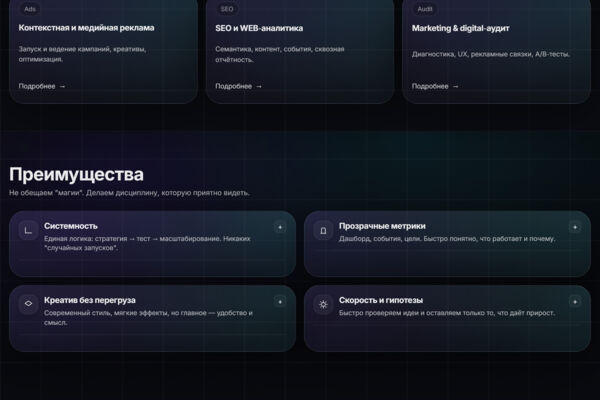Click the 'Семантика, контент, события' description
Screen dimensions: 600x400
[x=280, y=54]
